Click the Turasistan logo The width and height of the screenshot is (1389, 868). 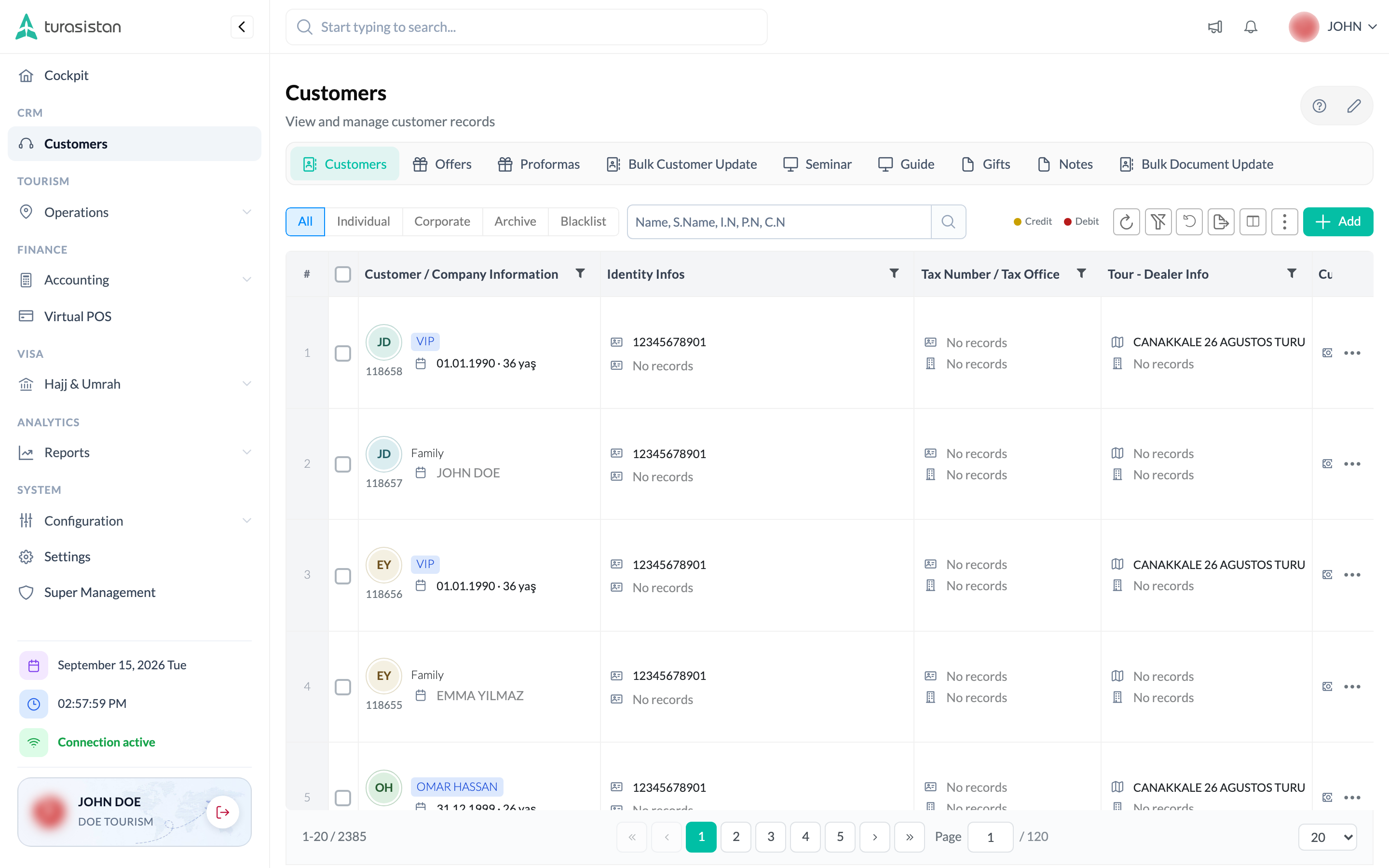click(68, 27)
